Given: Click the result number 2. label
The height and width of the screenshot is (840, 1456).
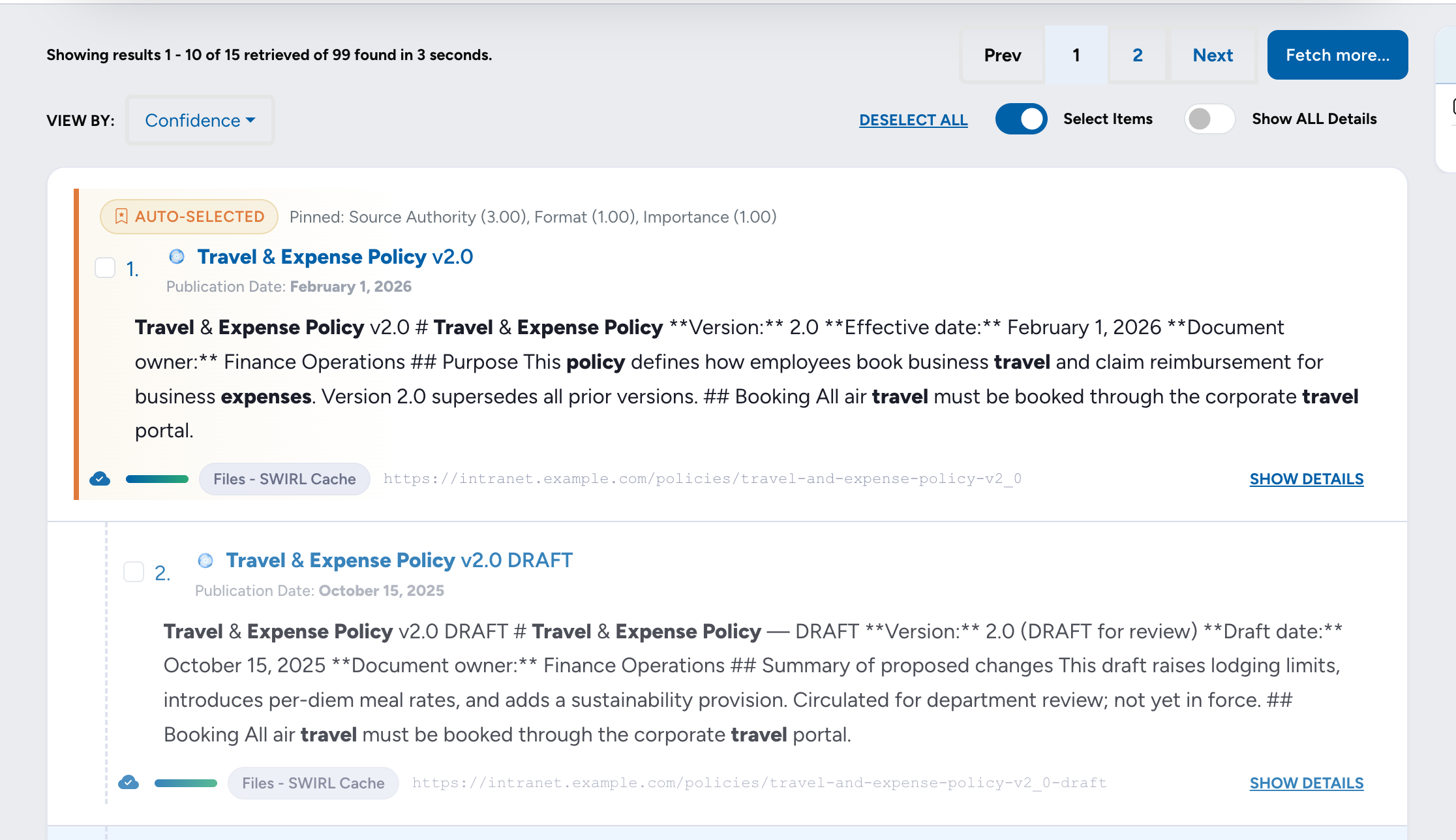Looking at the screenshot, I should click(162, 573).
